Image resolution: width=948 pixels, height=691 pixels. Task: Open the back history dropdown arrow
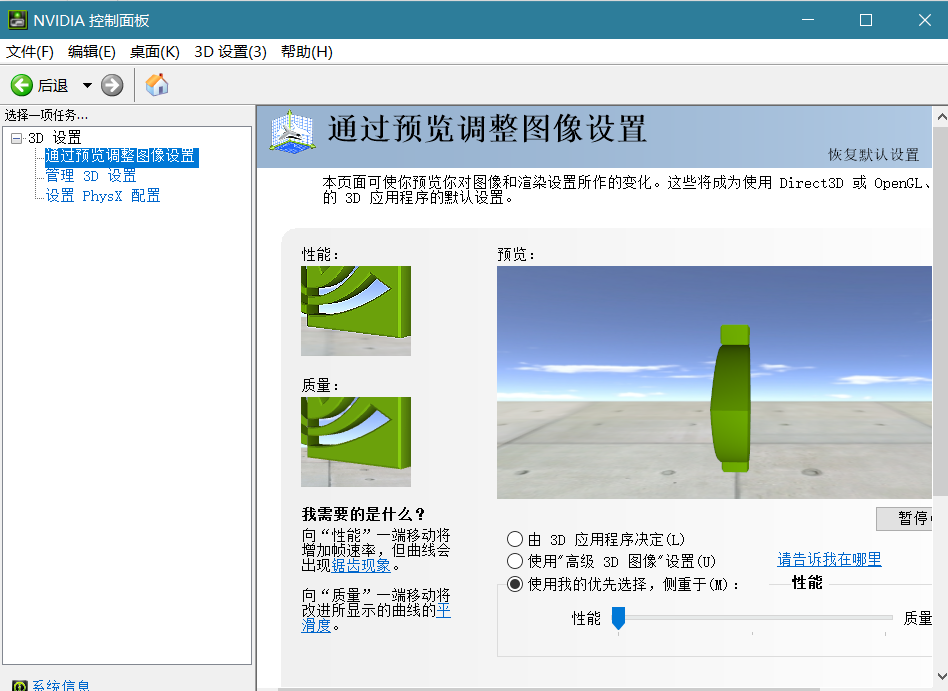point(87,86)
